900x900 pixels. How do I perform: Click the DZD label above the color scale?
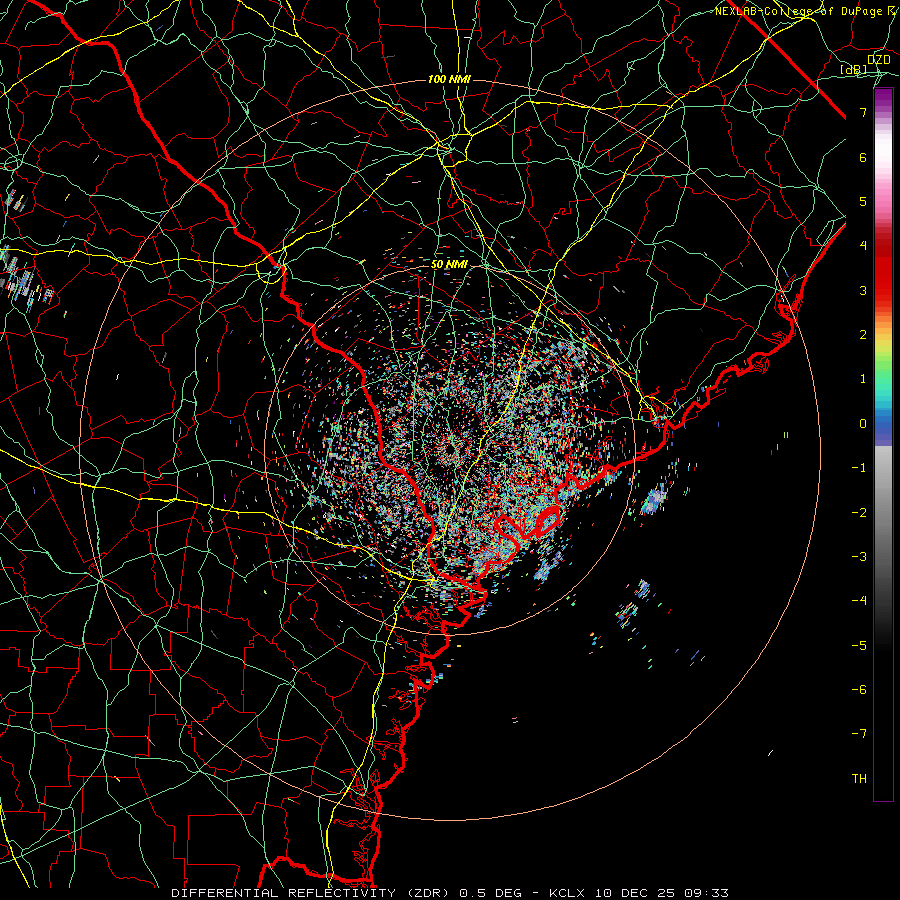click(879, 59)
